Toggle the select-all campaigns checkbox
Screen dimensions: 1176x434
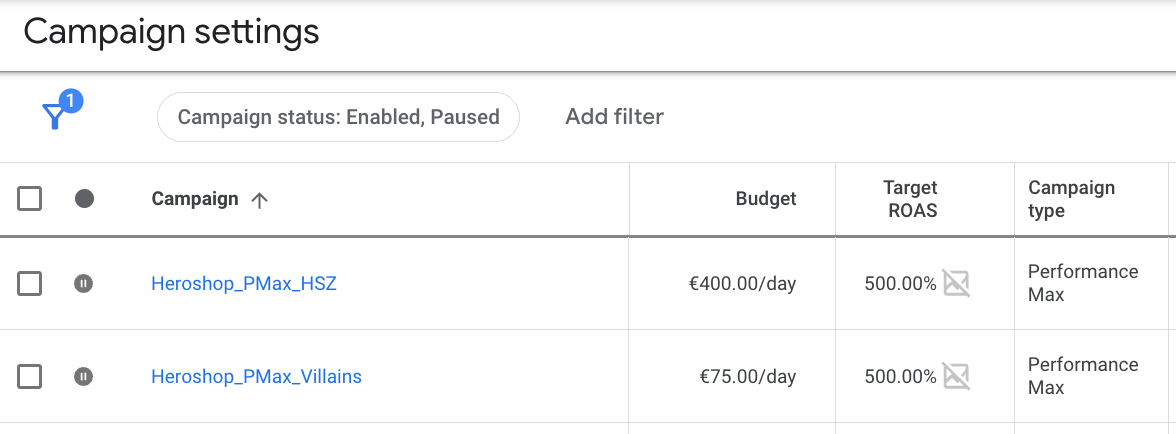[x=30, y=199]
